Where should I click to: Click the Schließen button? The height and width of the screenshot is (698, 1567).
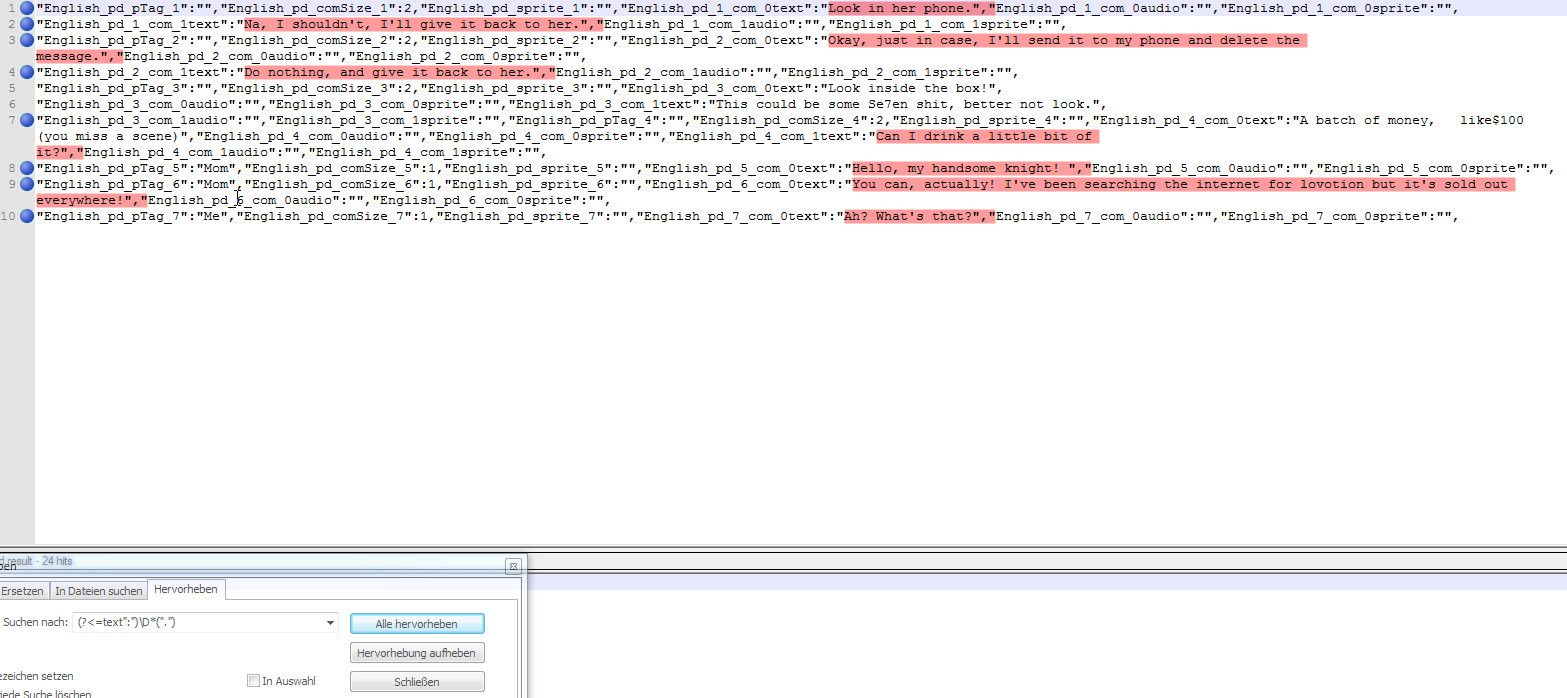click(417, 682)
